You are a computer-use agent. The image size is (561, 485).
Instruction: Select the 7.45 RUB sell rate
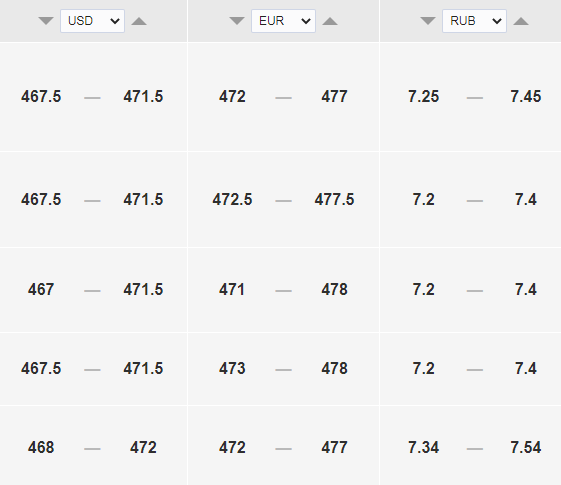526,97
